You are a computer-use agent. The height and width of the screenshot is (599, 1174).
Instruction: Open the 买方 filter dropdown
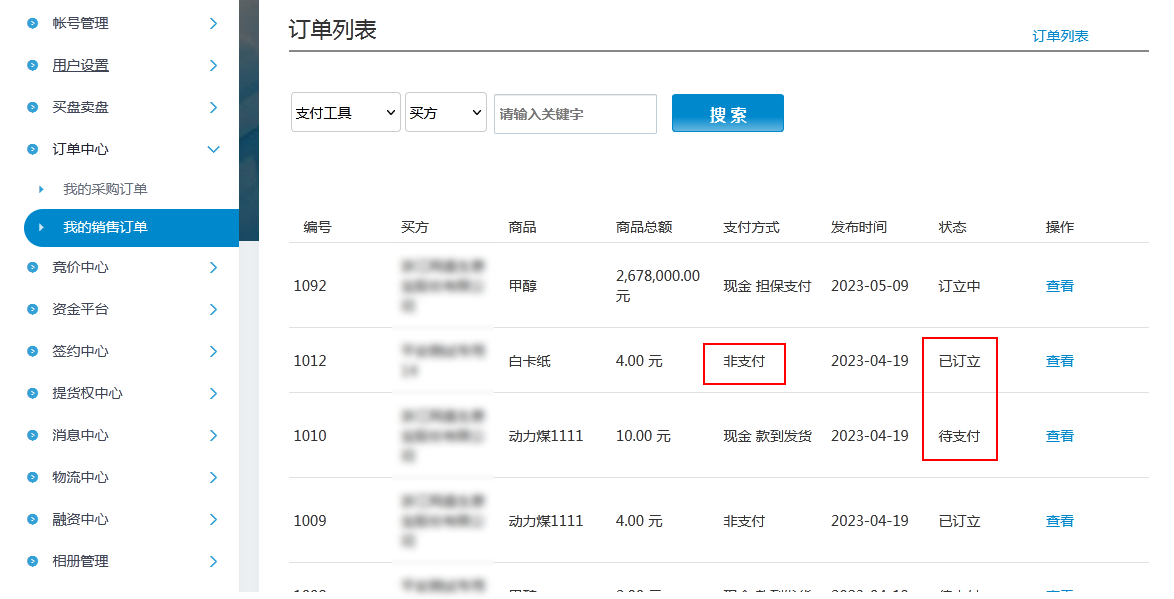[445, 113]
